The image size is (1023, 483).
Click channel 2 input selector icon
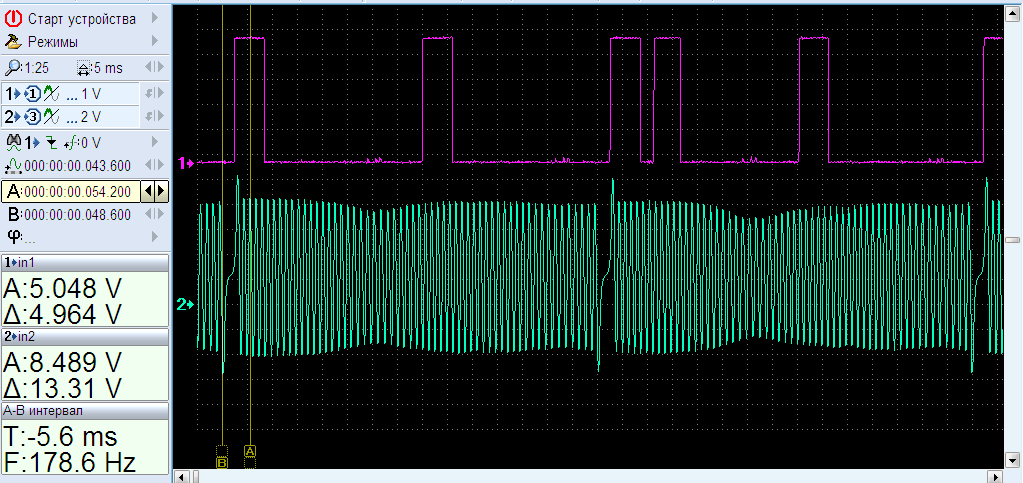pos(33,117)
